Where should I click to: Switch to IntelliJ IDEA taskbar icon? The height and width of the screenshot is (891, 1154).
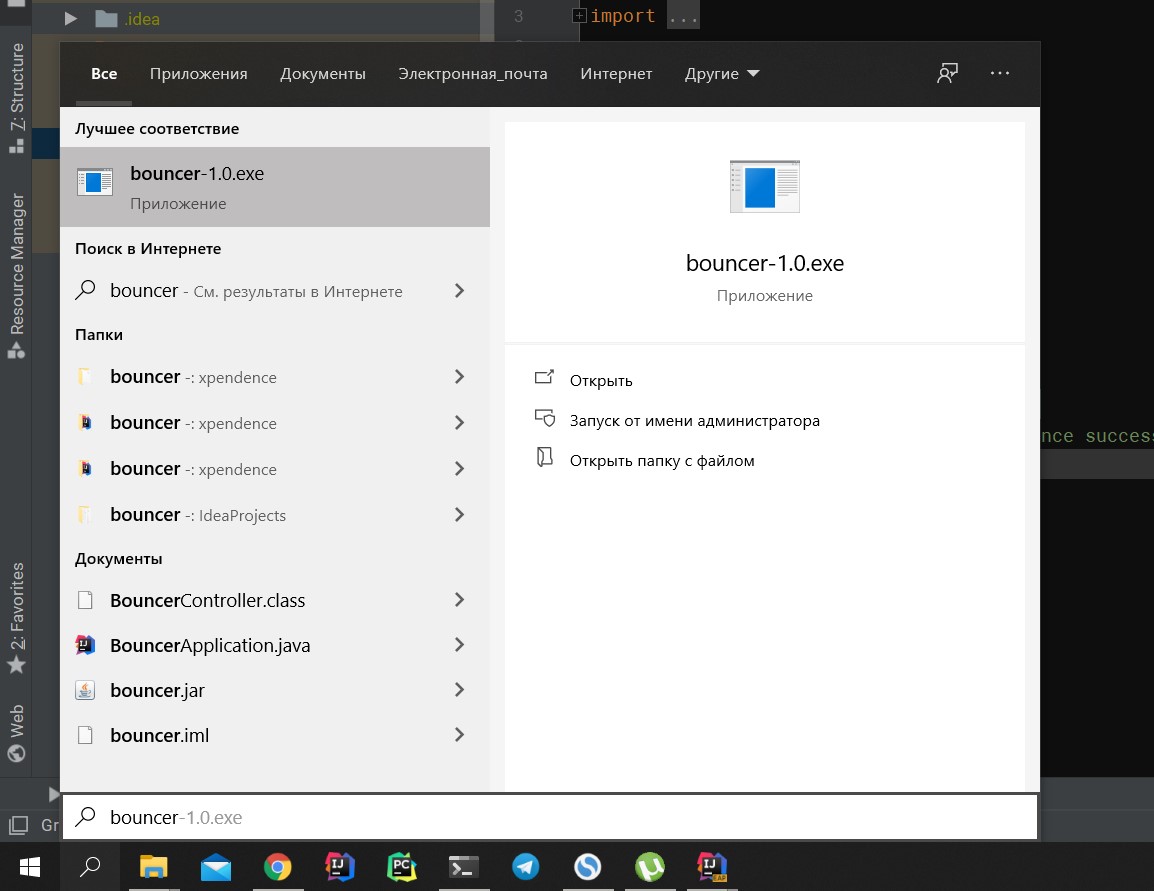340,867
